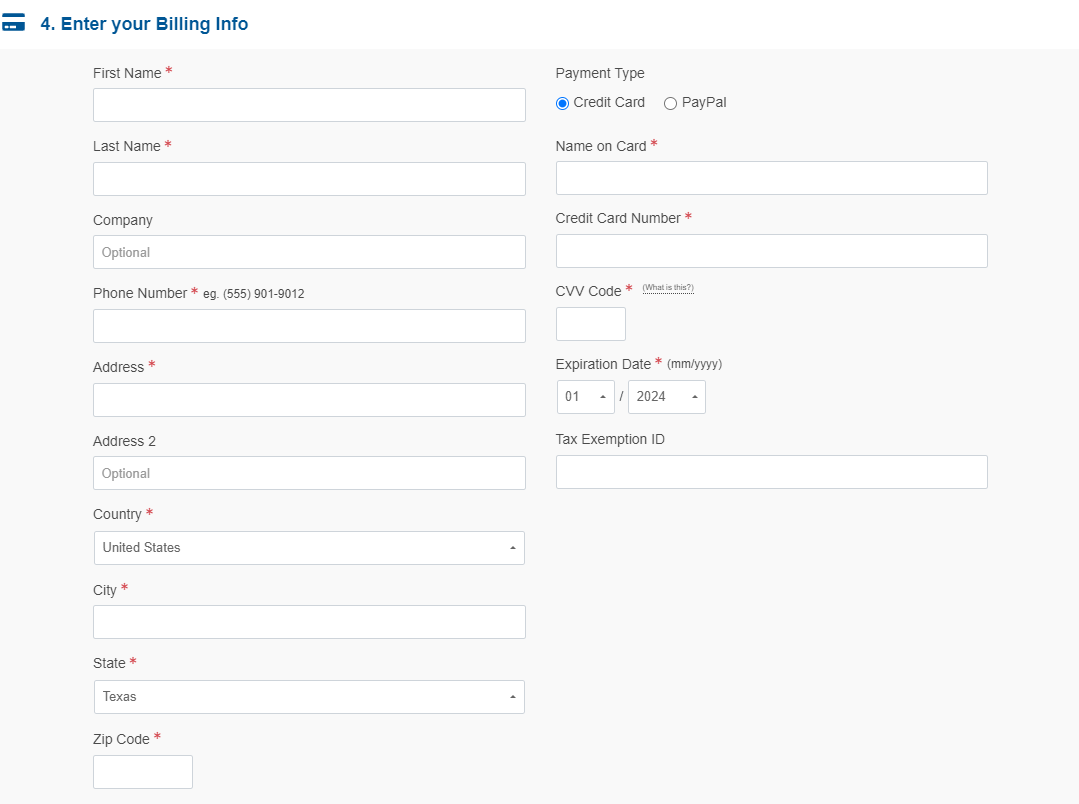Click the 'eg. (555) 901-9012' phone hint

(x=254, y=294)
